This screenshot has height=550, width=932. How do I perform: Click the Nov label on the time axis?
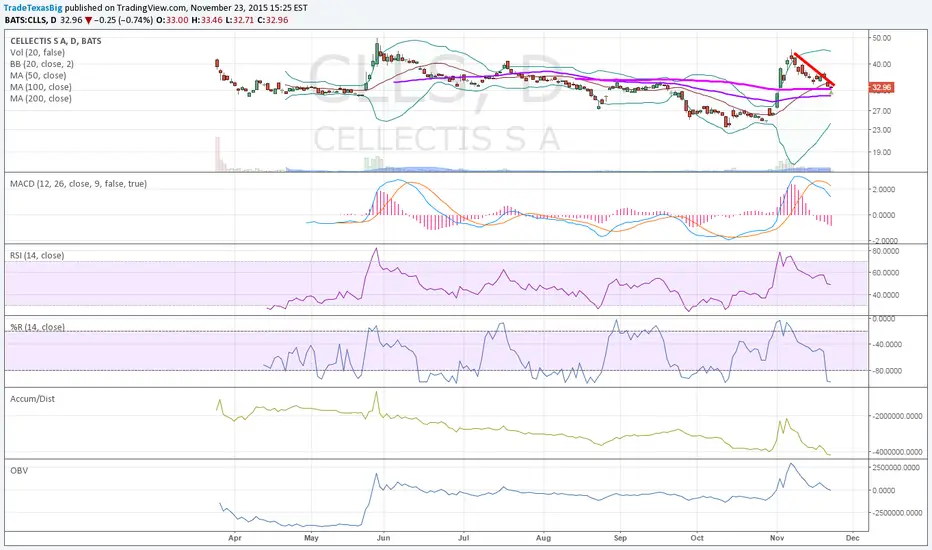[x=776, y=538]
